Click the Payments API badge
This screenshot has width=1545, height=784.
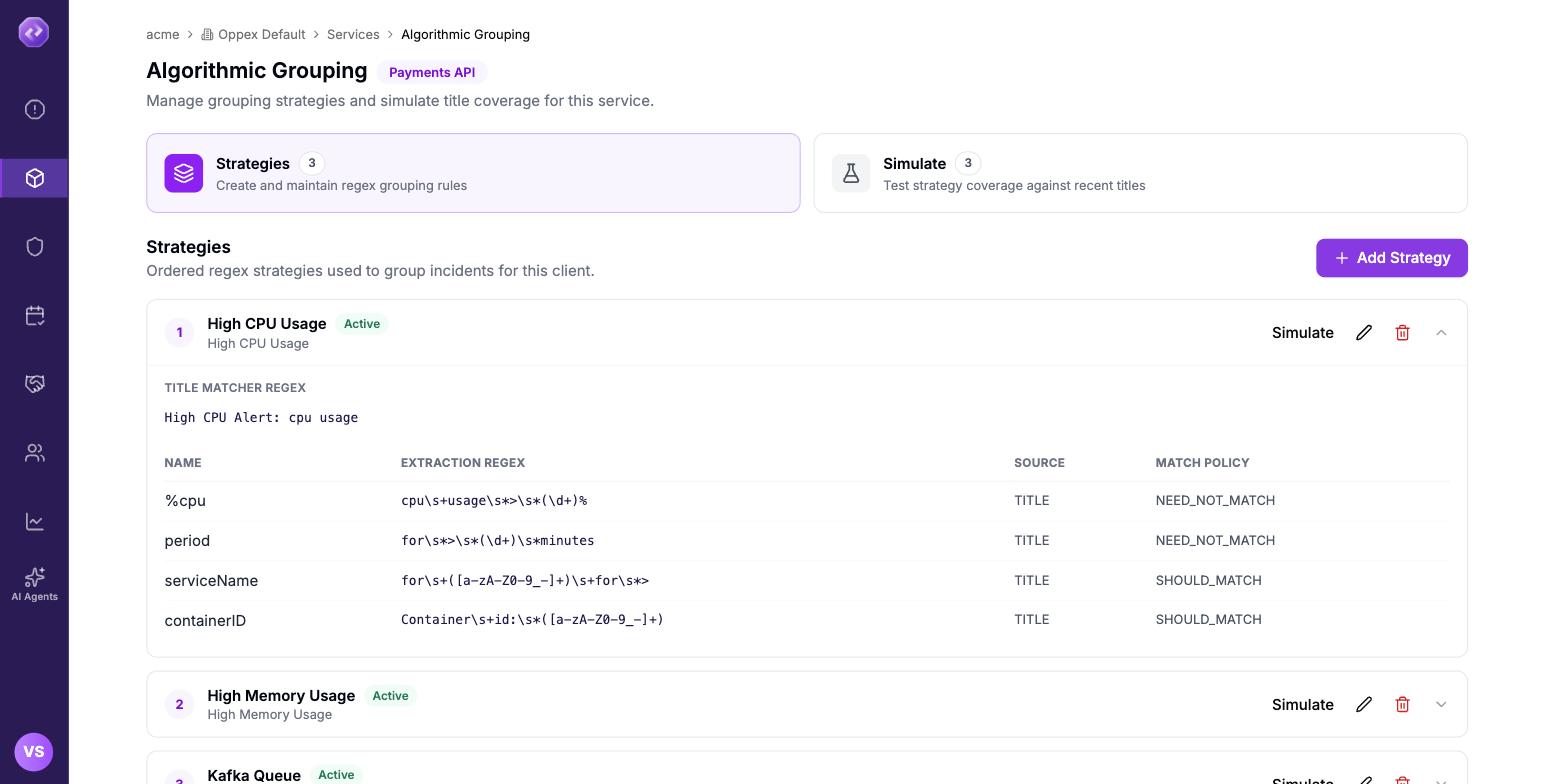432,72
